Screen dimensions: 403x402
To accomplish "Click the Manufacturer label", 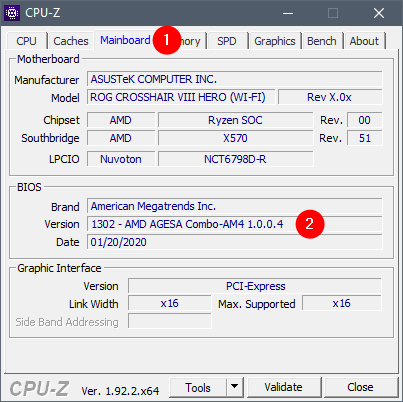I will click(x=47, y=80).
